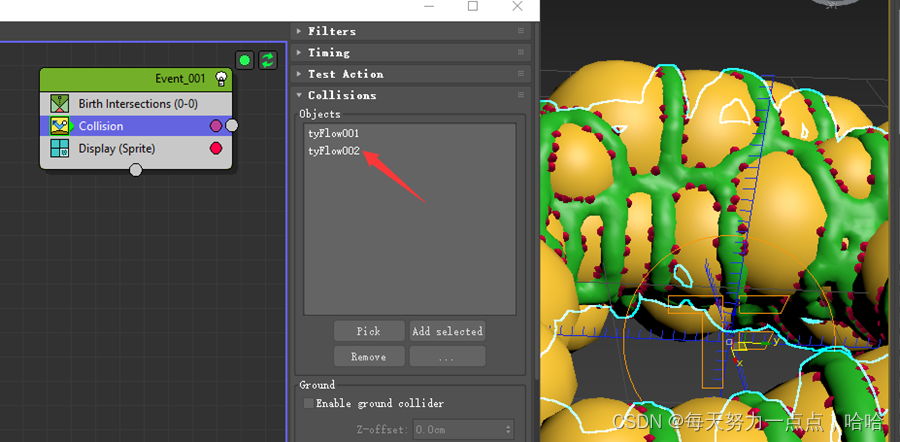Select the Birth Intersections (0-0) operator
This screenshot has height=442, width=900.
136,104
